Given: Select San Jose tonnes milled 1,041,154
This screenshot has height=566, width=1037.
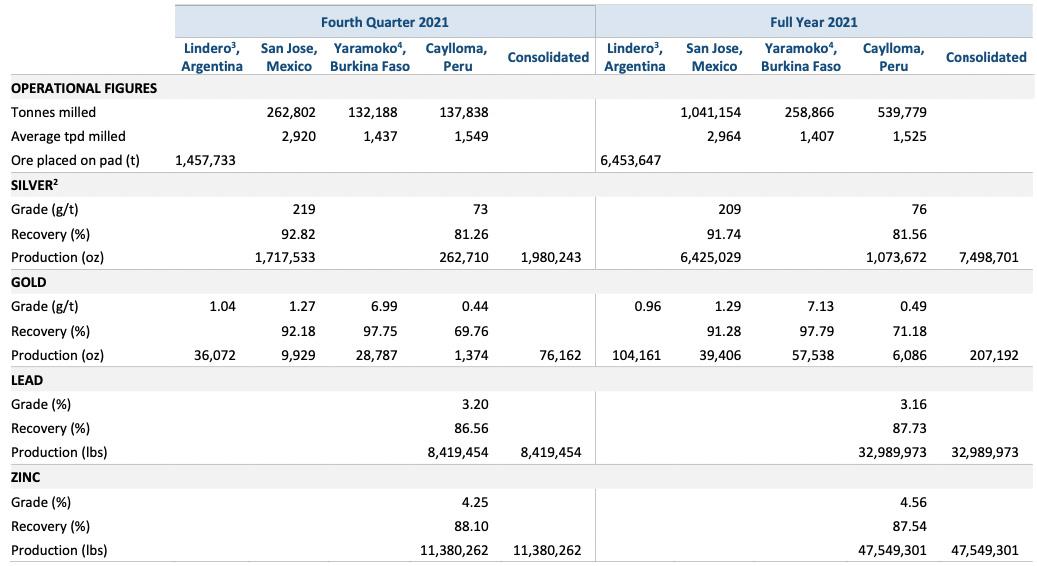Looking at the screenshot, I should click(x=710, y=113).
